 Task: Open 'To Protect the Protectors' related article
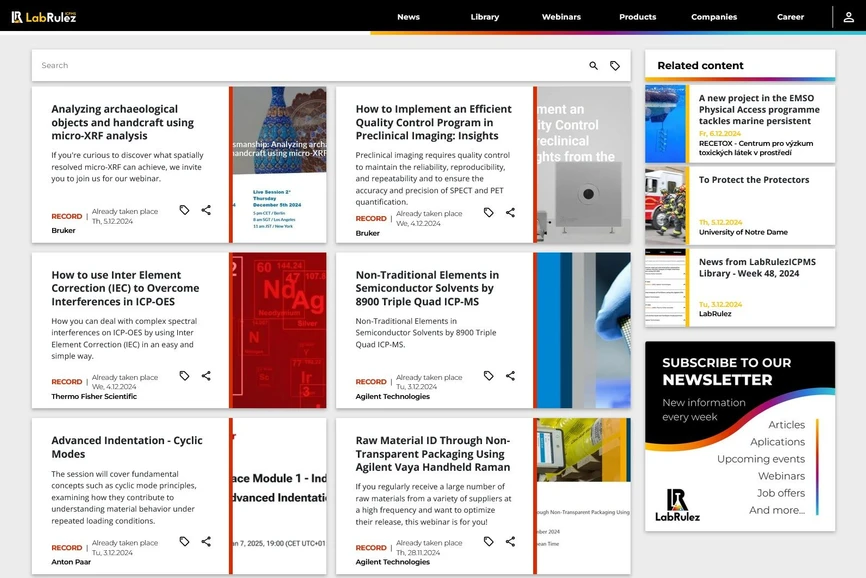point(754,180)
